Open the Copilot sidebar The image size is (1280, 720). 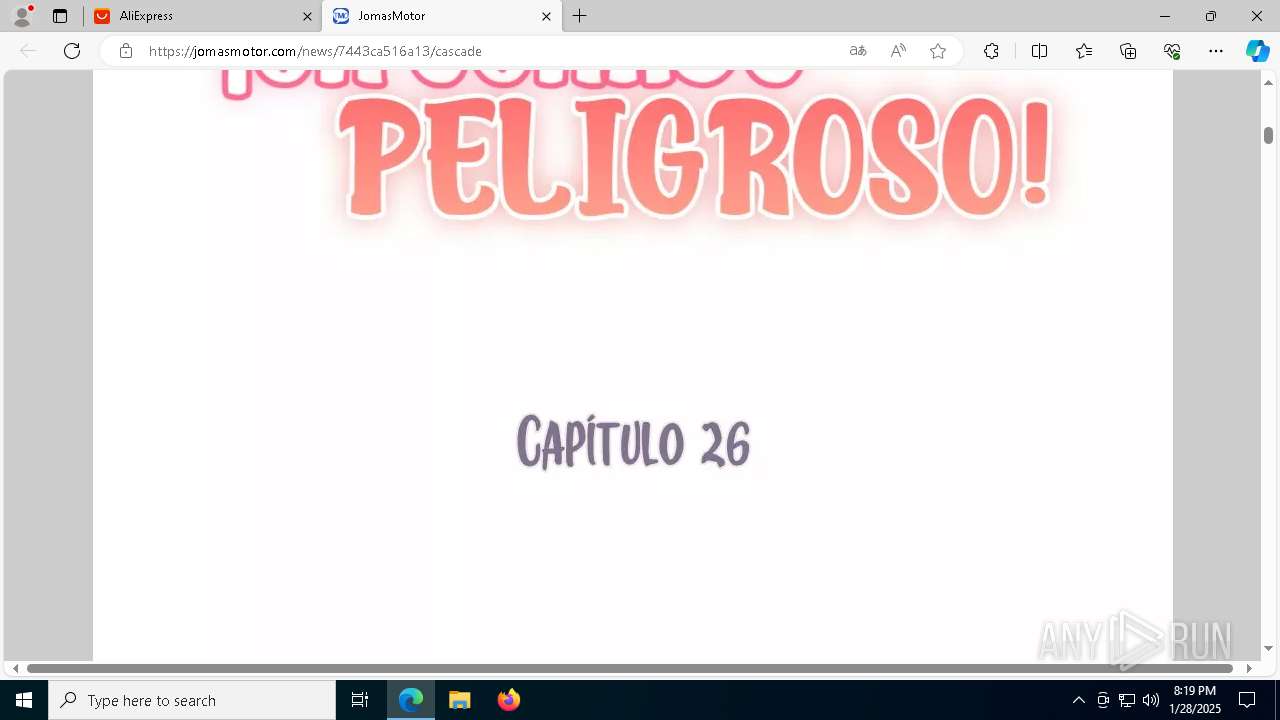pyautogui.click(x=1257, y=51)
